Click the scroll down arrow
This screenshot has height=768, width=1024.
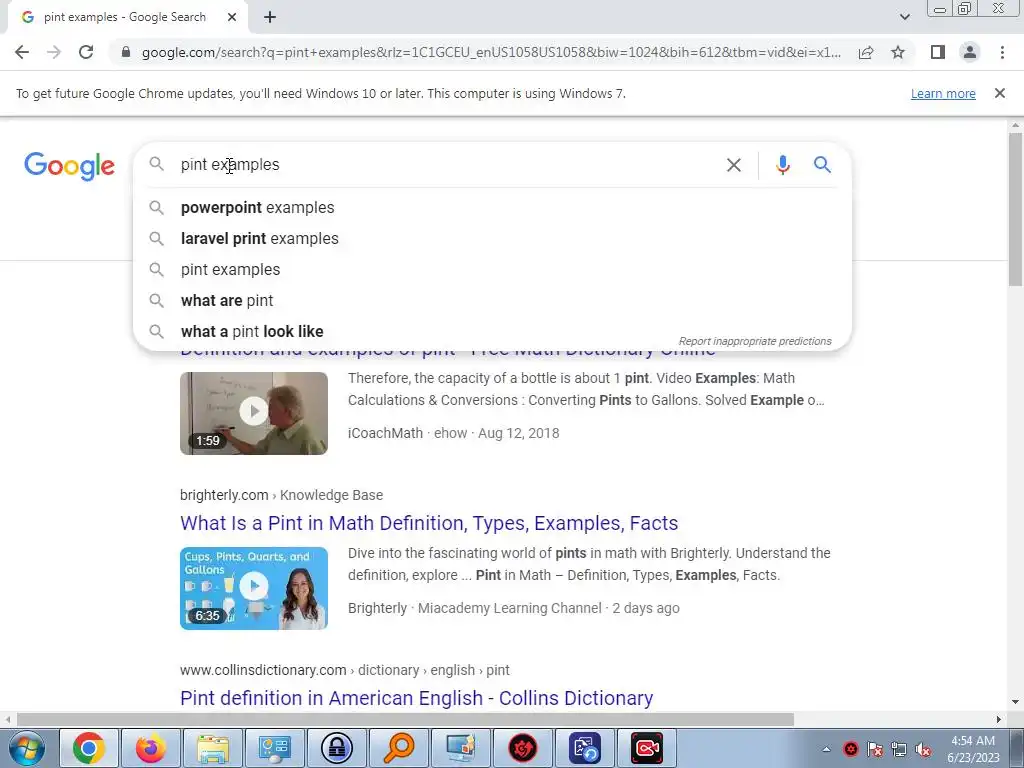(x=1015, y=702)
